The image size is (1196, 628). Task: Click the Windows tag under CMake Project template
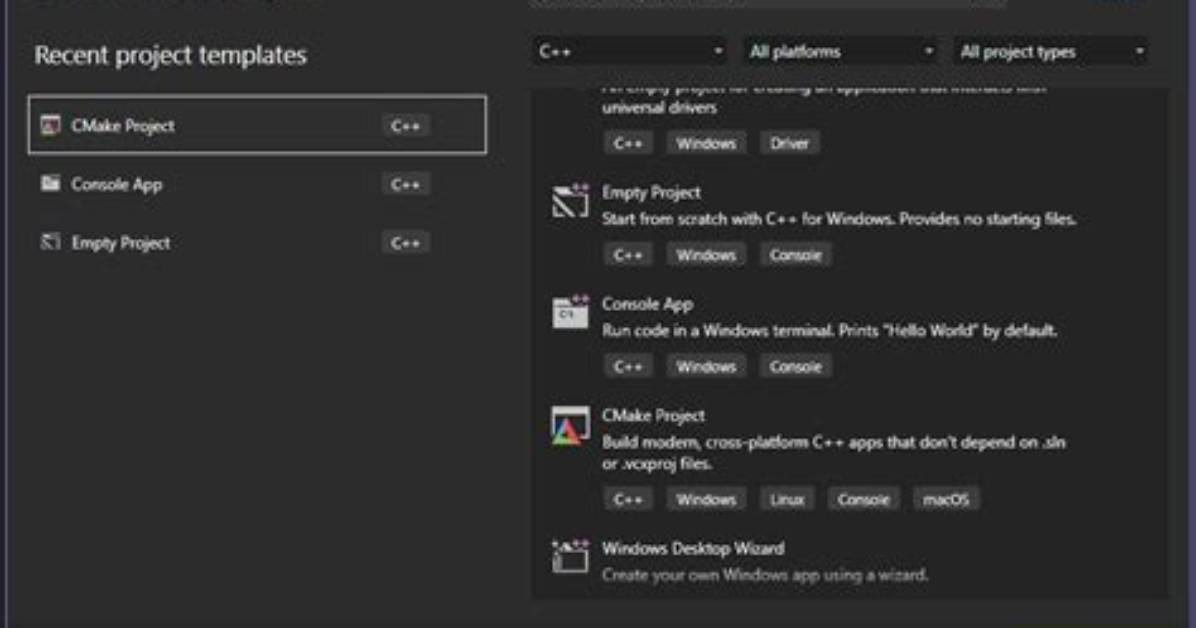tap(706, 499)
